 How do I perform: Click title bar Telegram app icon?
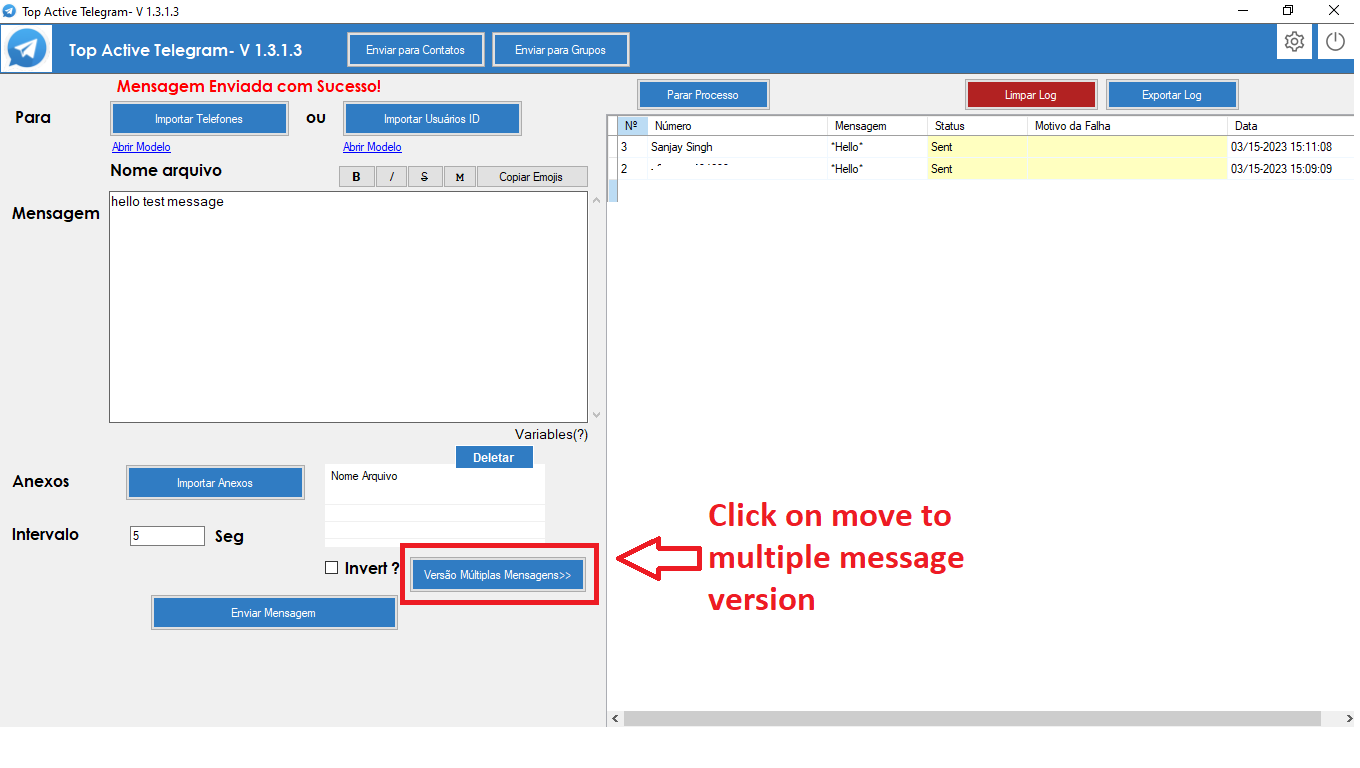click(x=10, y=11)
